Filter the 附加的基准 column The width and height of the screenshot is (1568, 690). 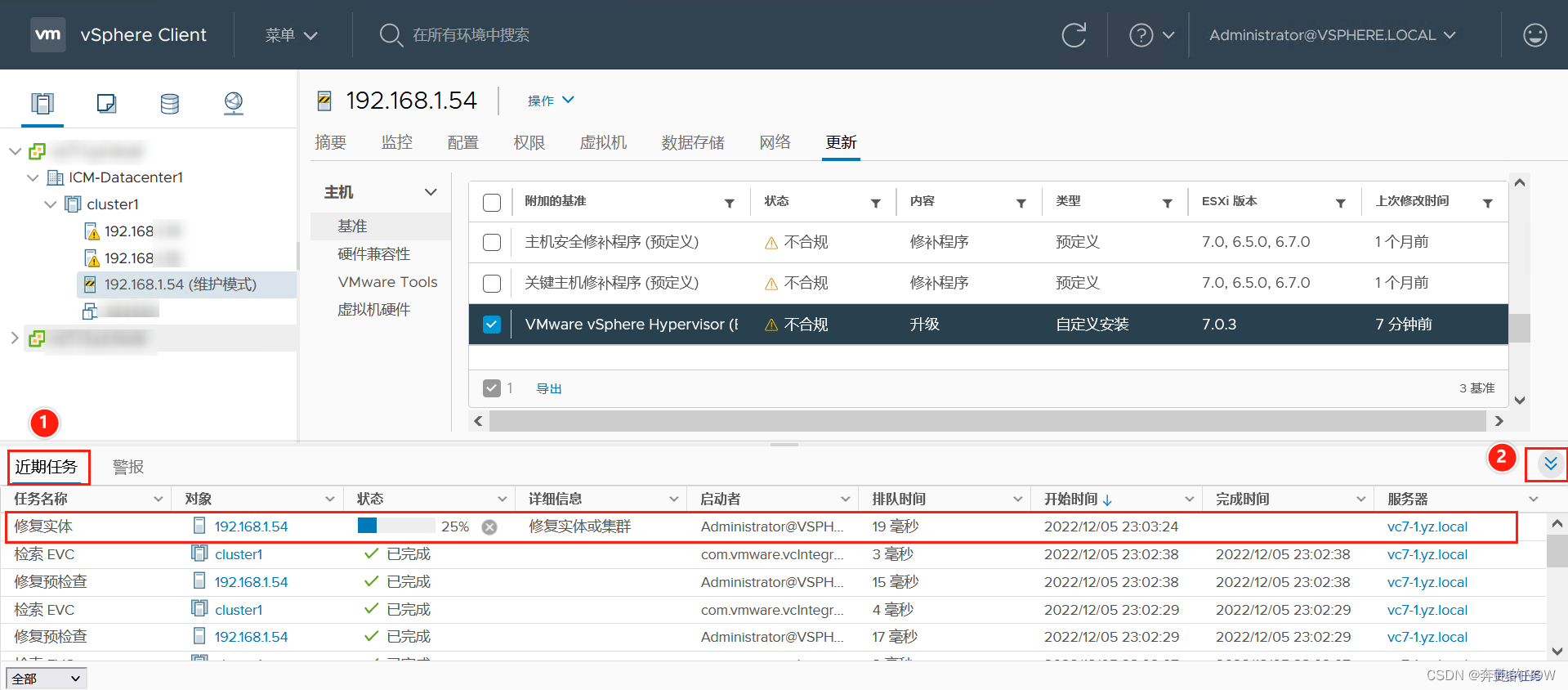[x=730, y=203]
